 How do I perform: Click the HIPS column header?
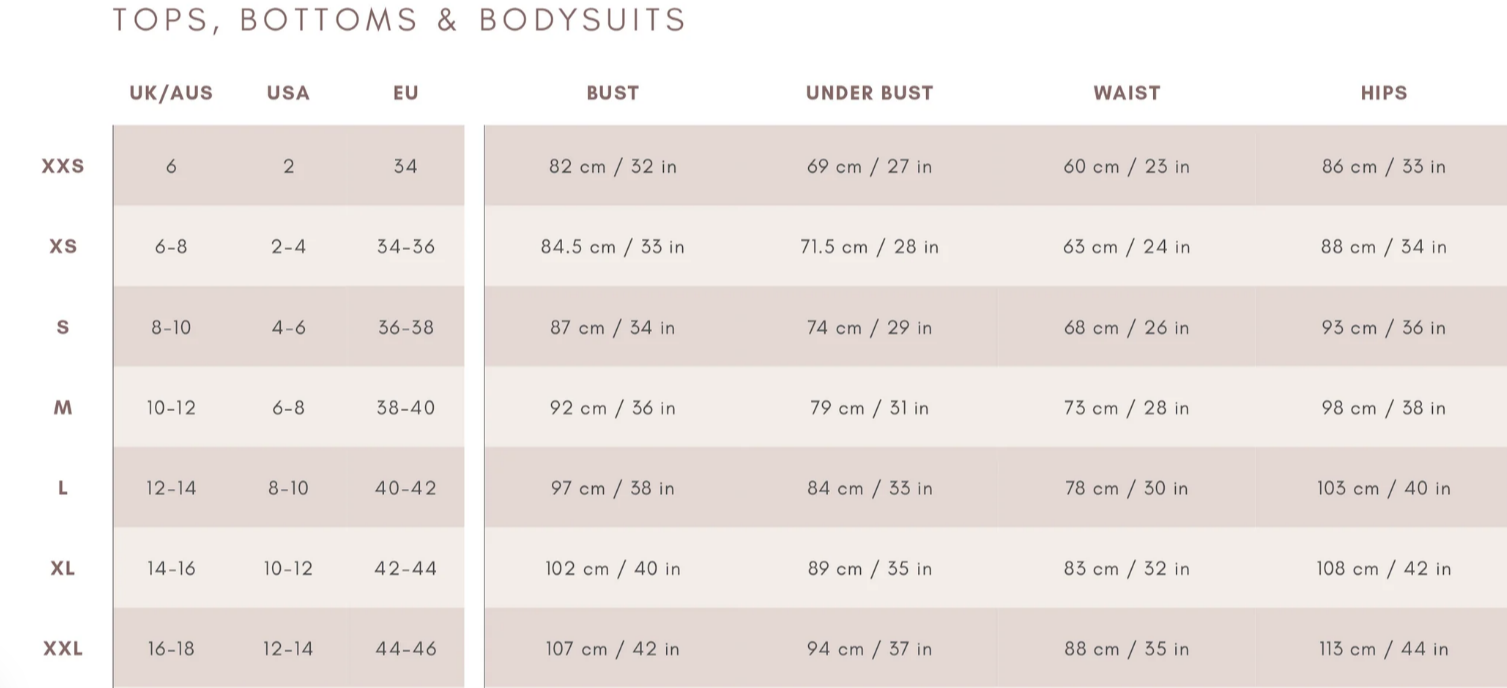(x=1383, y=93)
